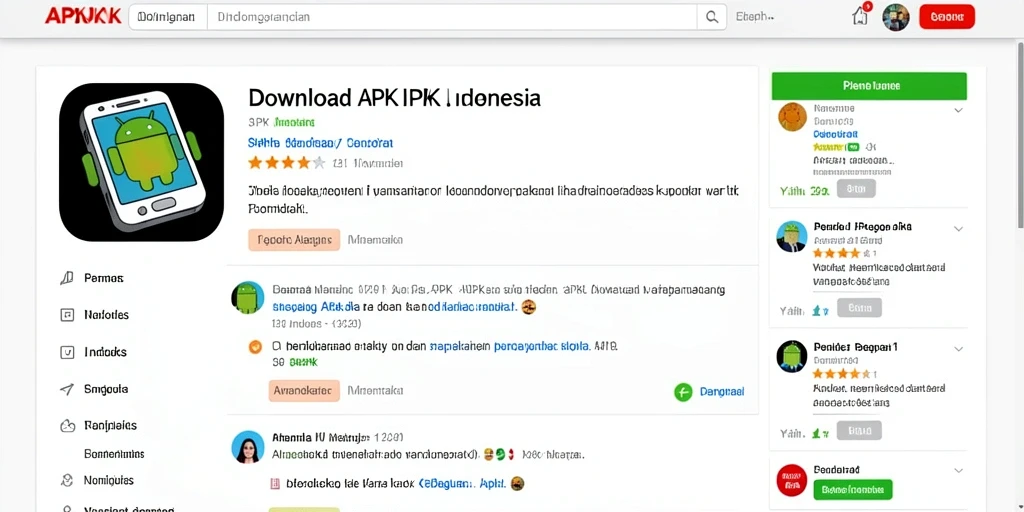This screenshot has height=512, width=1024.
Task: Click the red circular avatar in the bottom right card
Action: pyautogui.click(x=792, y=481)
